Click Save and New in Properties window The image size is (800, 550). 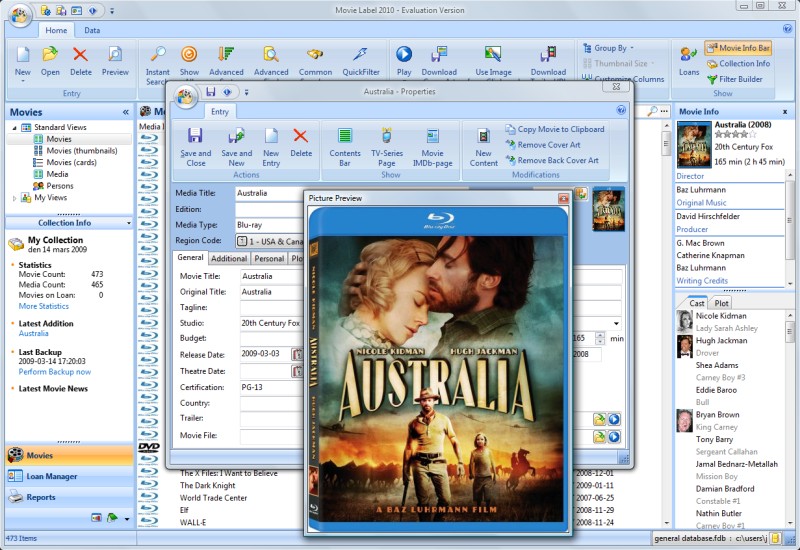pos(236,147)
